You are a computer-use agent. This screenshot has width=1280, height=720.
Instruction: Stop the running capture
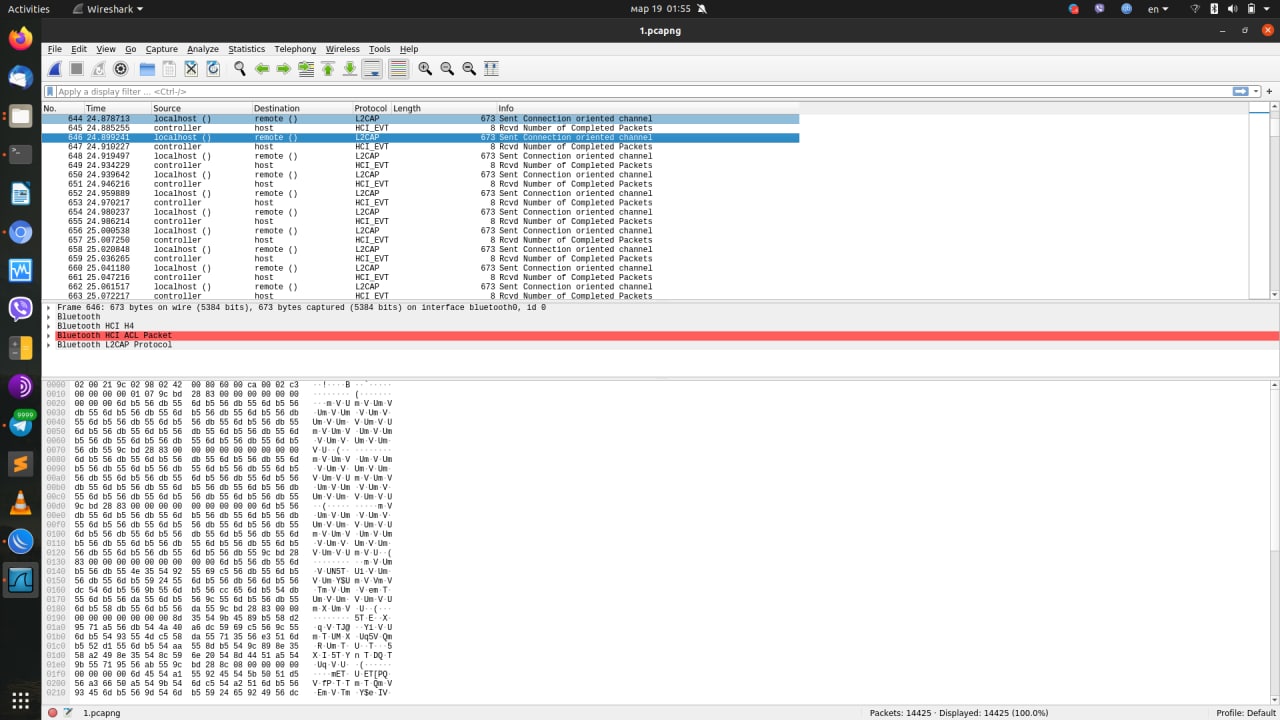(x=76, y=69)
